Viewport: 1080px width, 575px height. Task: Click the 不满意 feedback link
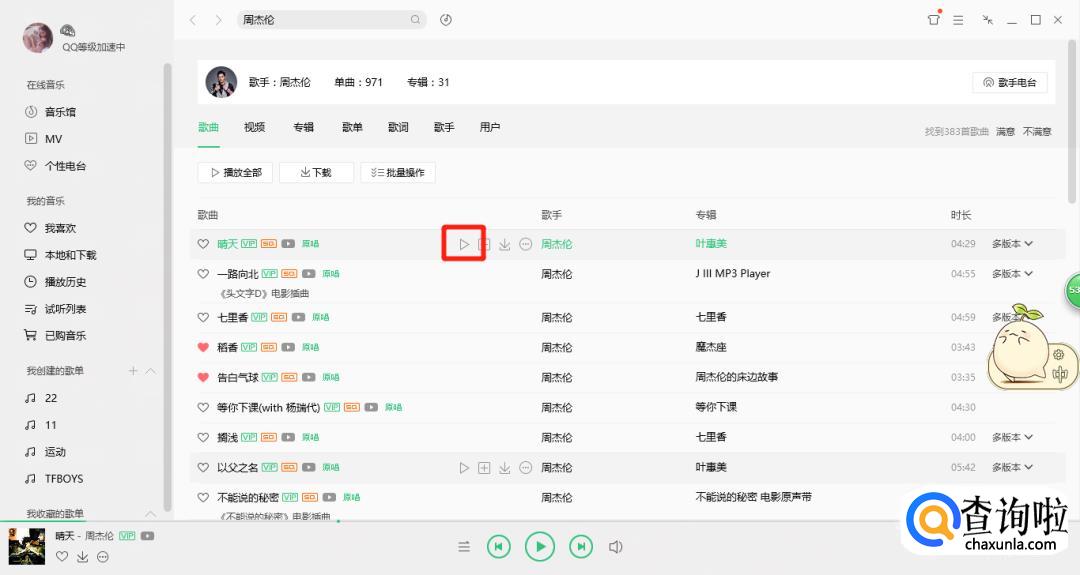1037,132
